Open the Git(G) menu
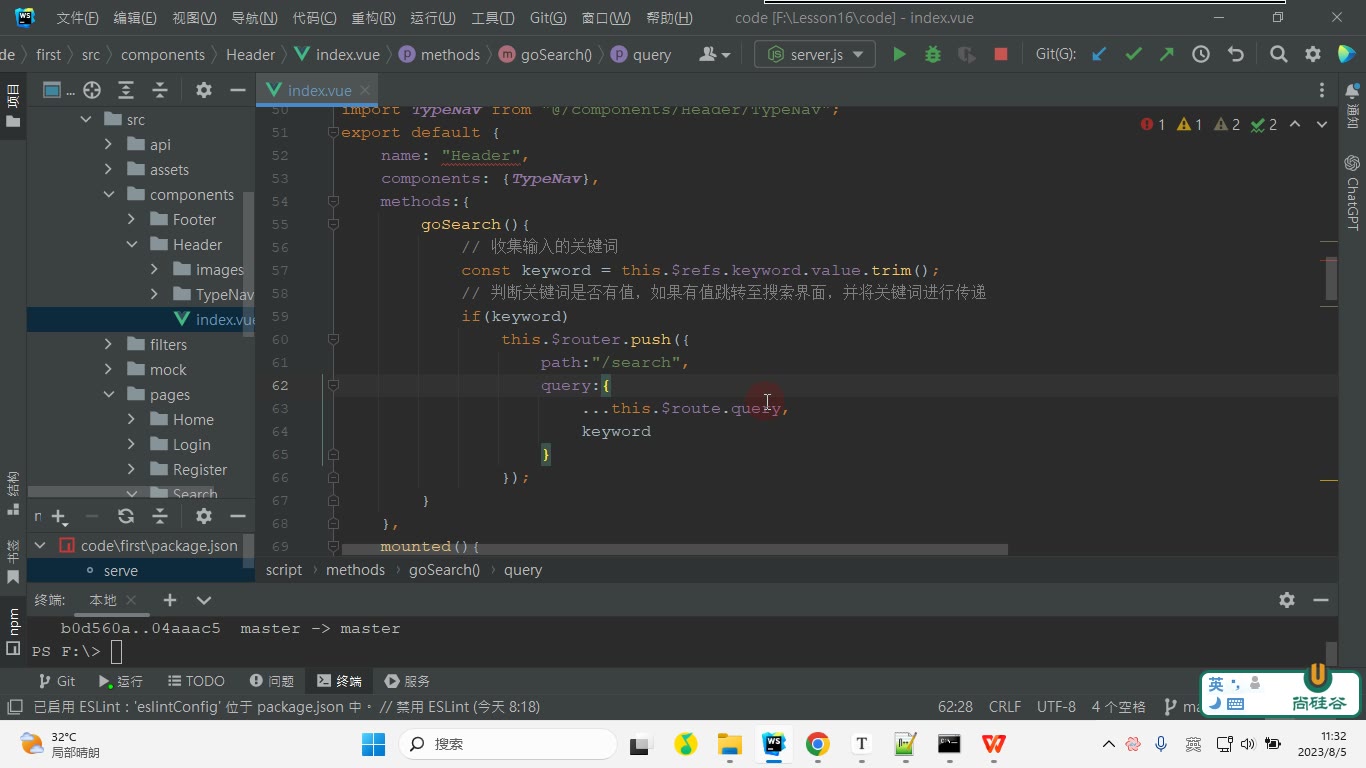This screenshot has width=1366, height=768. (x=548, y=18)
